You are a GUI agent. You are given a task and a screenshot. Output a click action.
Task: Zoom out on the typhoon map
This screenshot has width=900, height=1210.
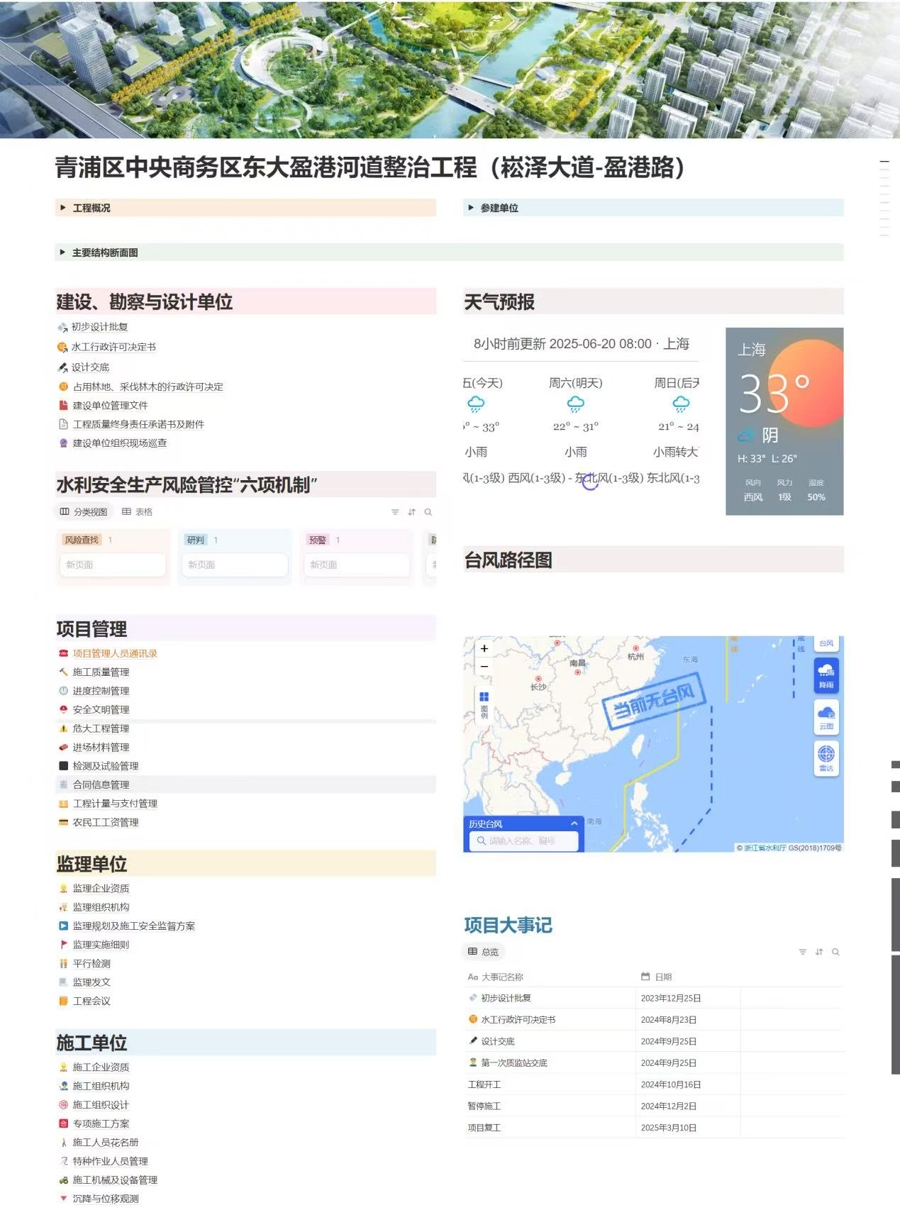click(484, 667)
